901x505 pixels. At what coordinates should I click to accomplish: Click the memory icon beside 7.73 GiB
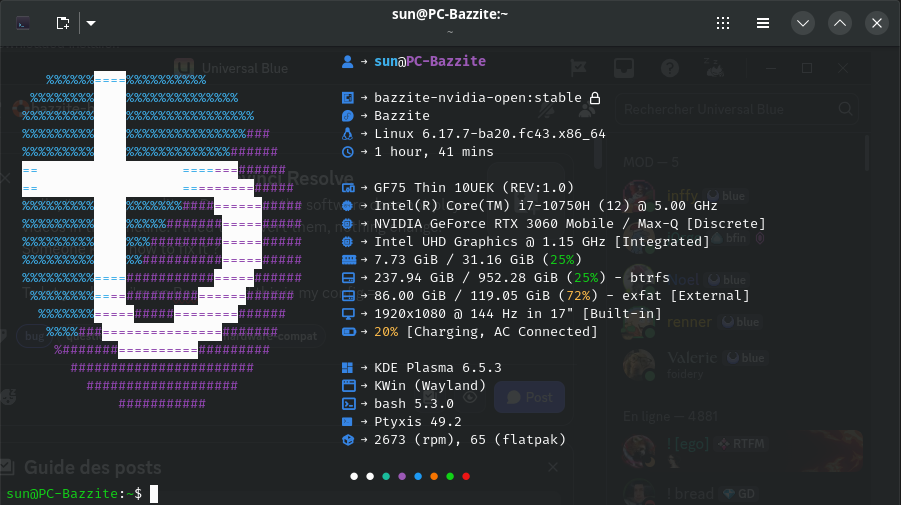click(x=348, y=260)
